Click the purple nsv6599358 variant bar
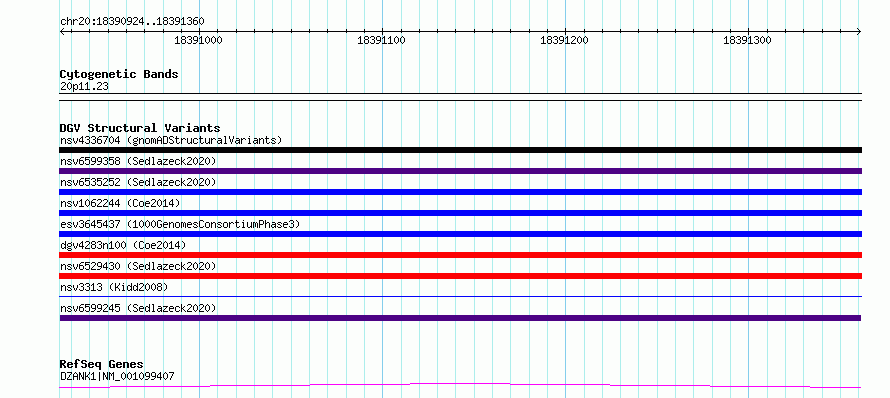 (x=460, y=171)
